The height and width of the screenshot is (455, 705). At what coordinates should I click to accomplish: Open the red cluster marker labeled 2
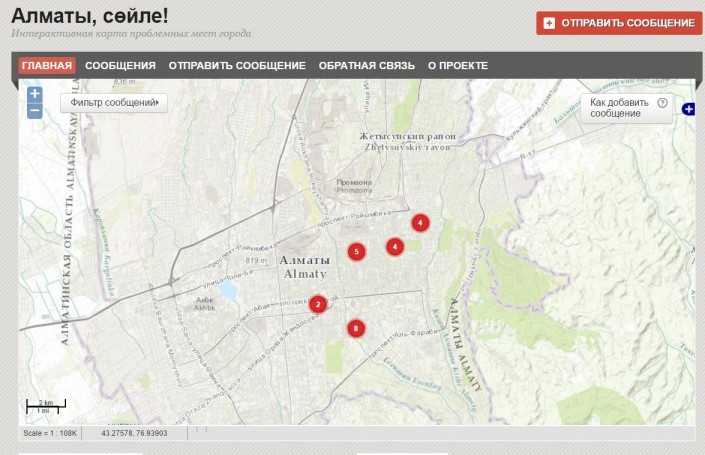point(318,304)
